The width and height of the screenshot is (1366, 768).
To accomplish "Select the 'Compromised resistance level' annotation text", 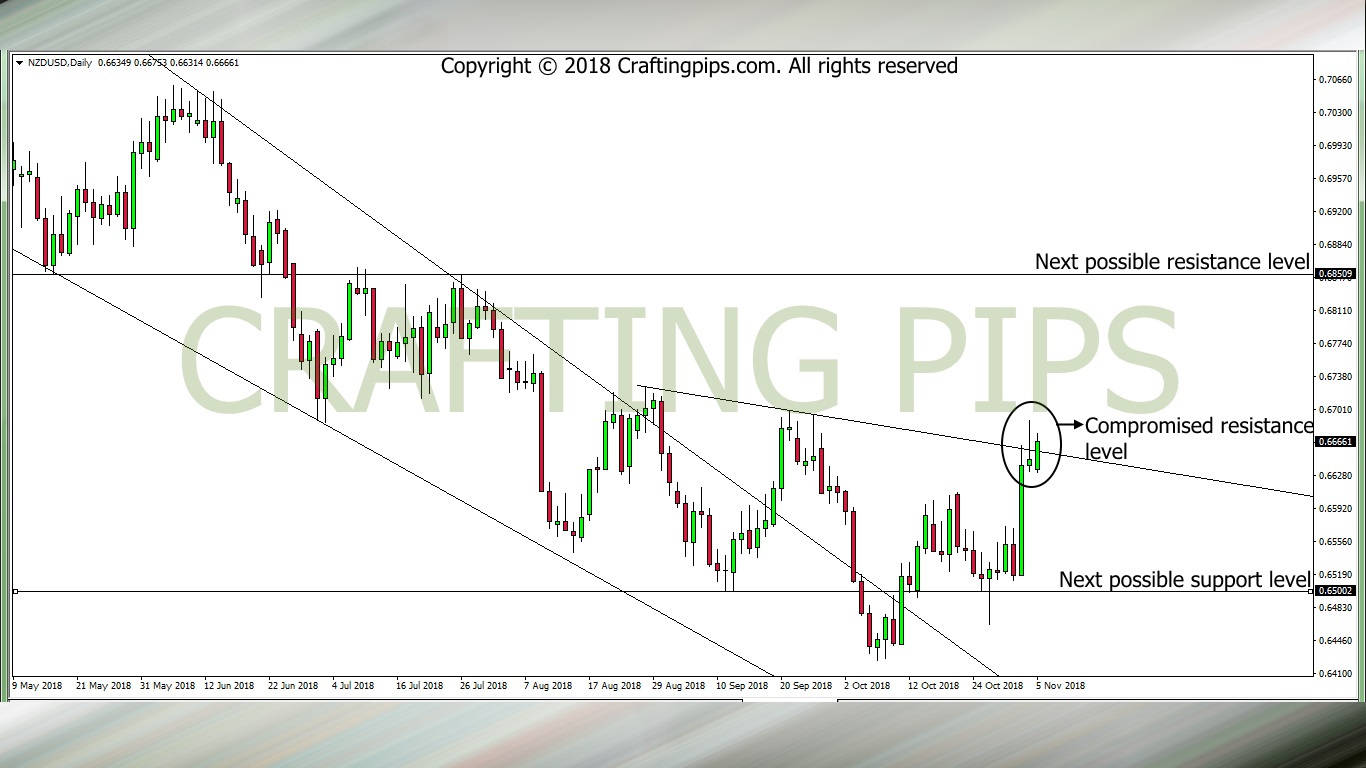I will [1198, 439].
